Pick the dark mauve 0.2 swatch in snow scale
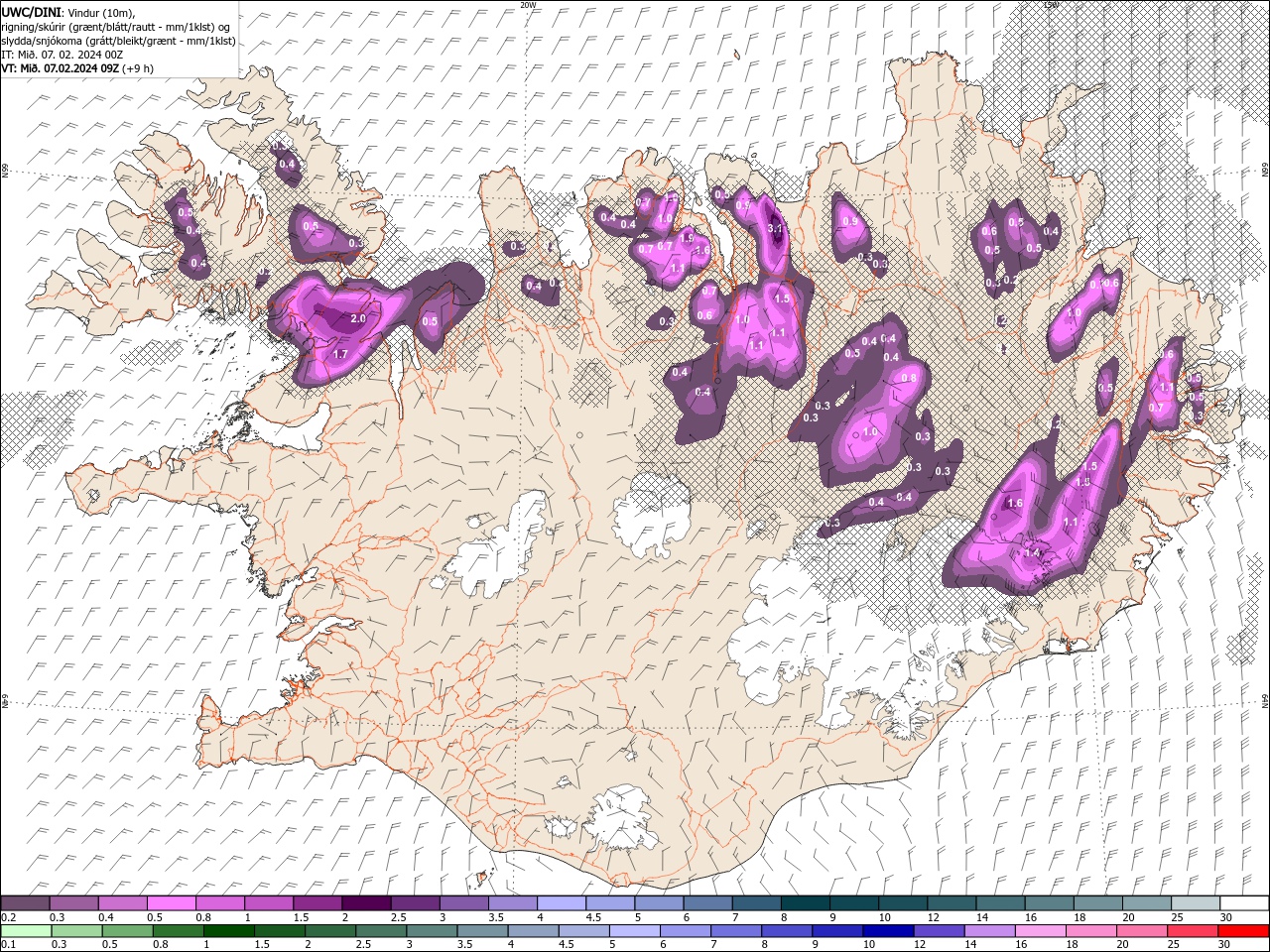This screenshot has width=1270, height=952. click(x=25, y=903)
